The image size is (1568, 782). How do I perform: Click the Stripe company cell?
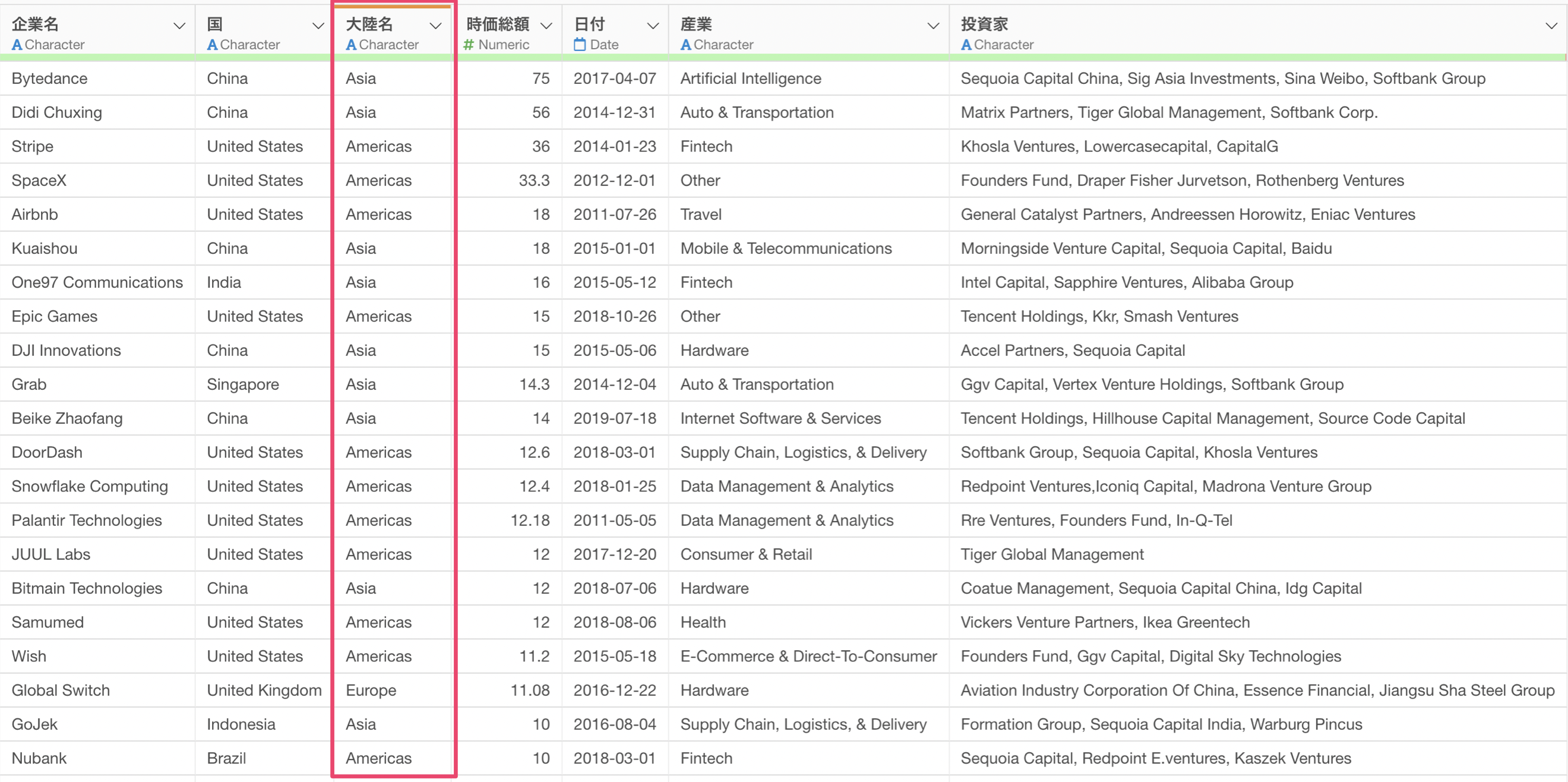pyautogui.click(x=97, y=147)
